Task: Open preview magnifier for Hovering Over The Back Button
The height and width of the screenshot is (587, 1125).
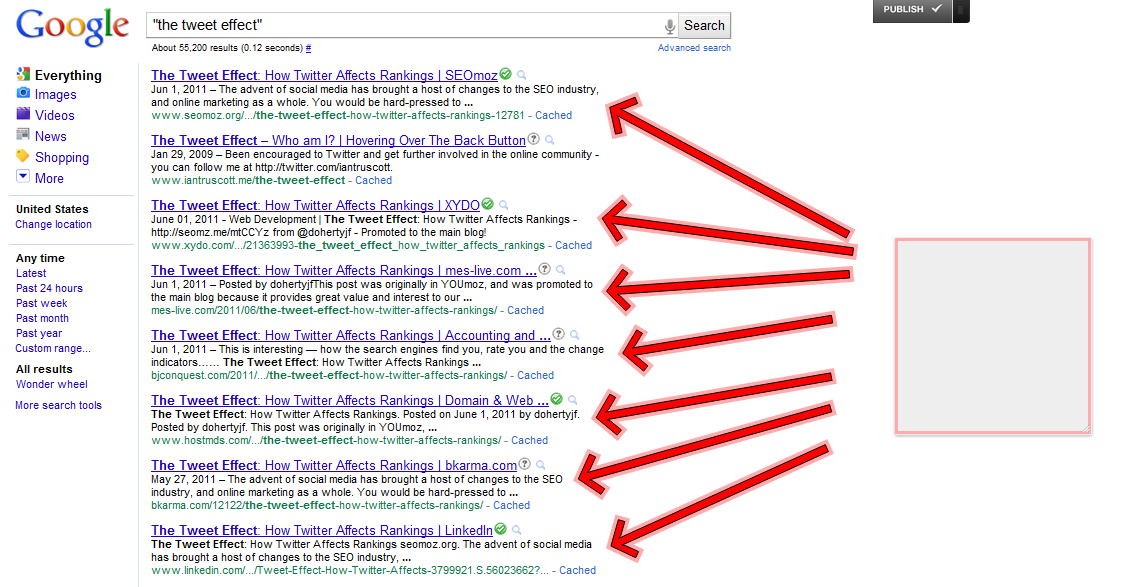Action: pyautogui.click(x=550, y=140)
